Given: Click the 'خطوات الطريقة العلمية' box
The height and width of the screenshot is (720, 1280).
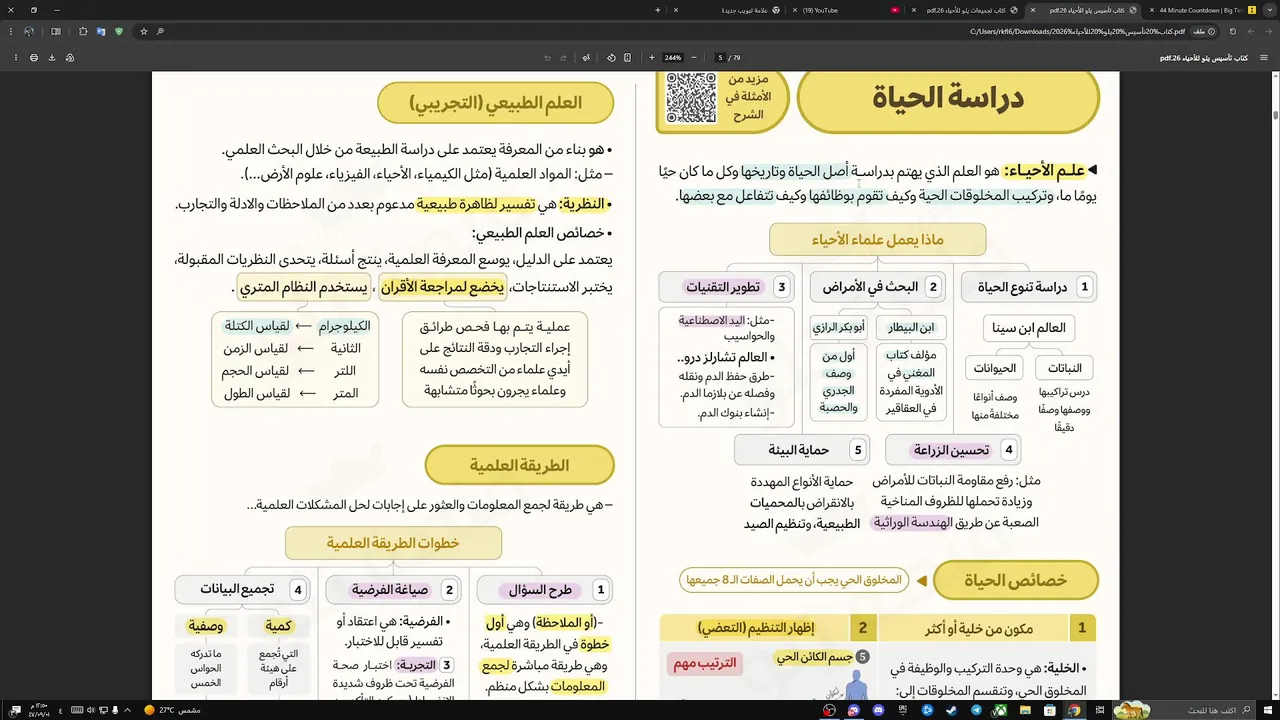Looking at the screenshot, I should pos(393,543).
